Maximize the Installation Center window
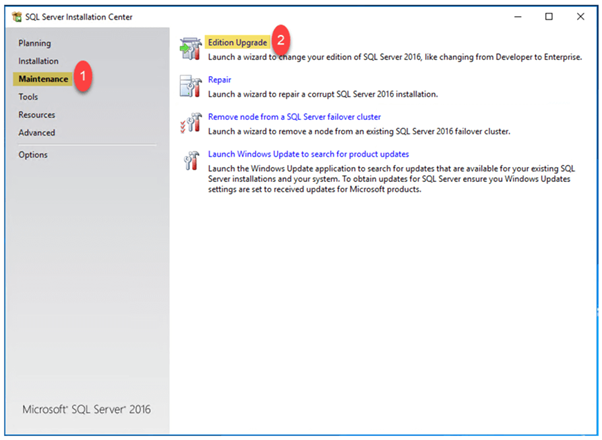 coord(549,17)
